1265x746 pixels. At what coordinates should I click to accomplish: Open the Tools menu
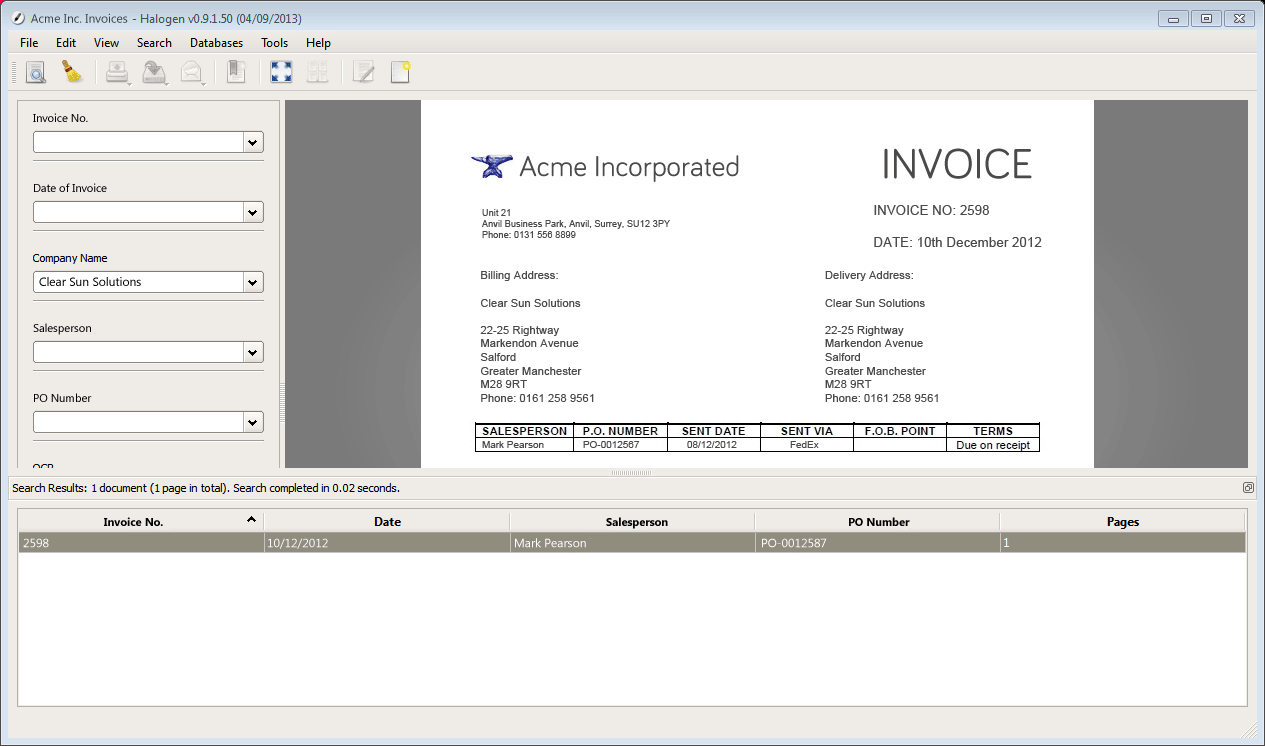(274, 43)
